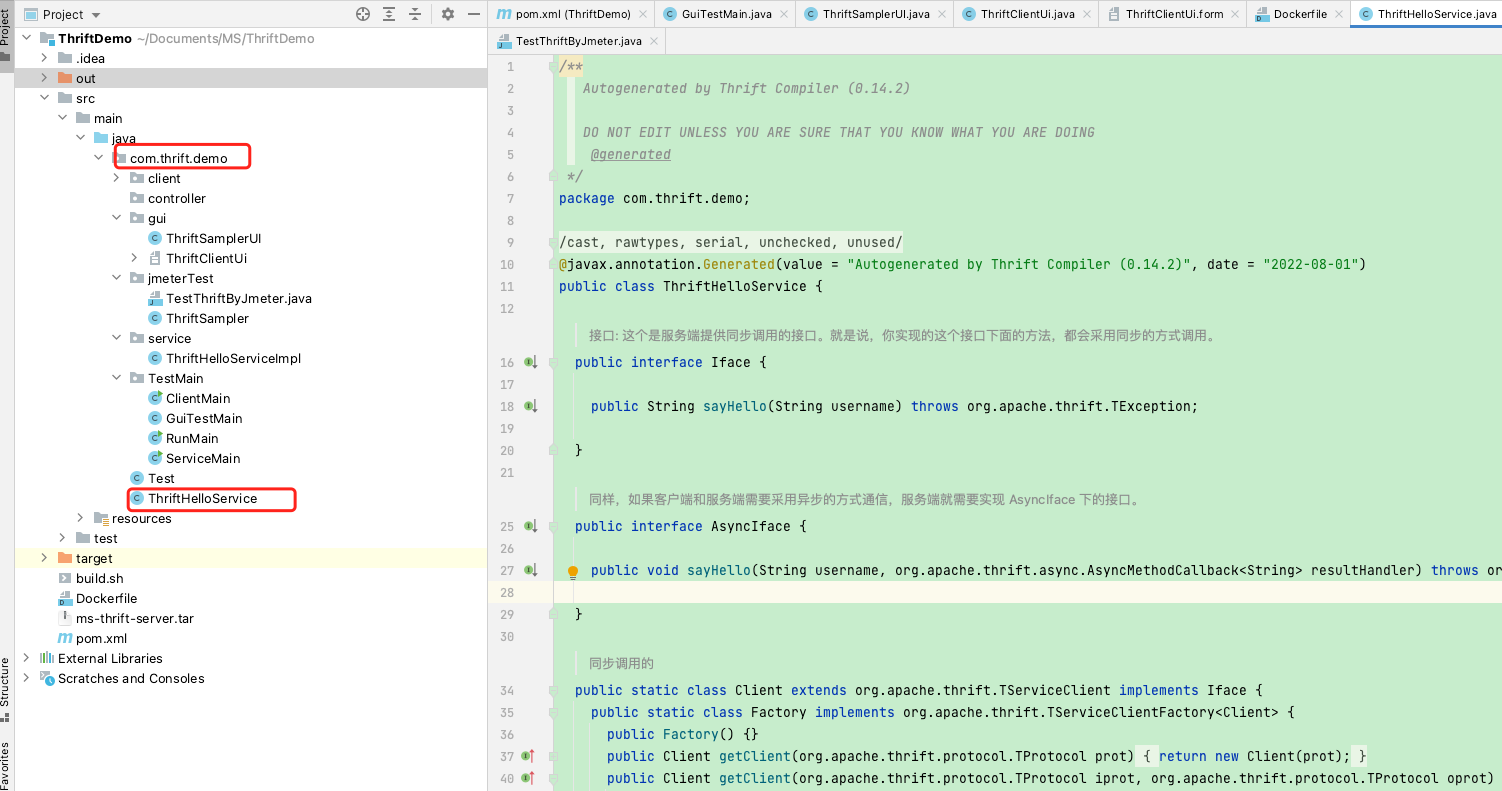Expand the out folder

coord(44,78)
